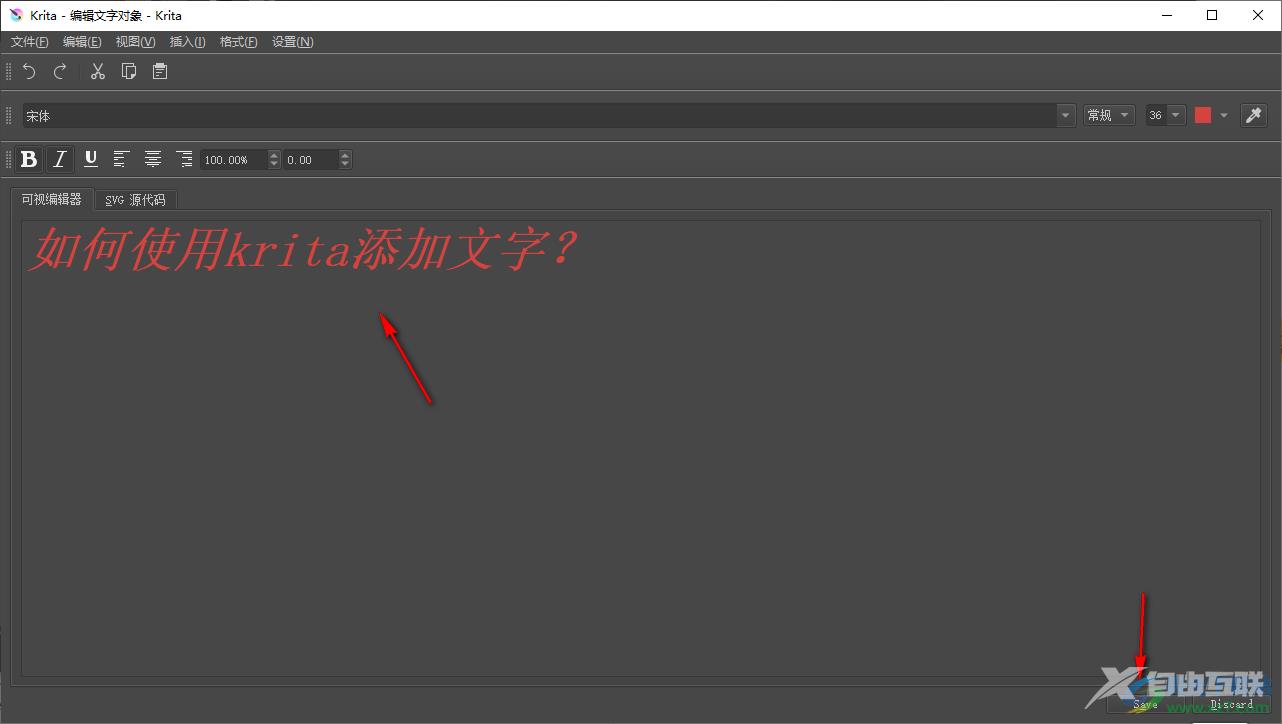Click the red text 如何使用krita添加文字？
Image resolution: width=1282 pixels, height=724 pixels.
pos(303,250)
